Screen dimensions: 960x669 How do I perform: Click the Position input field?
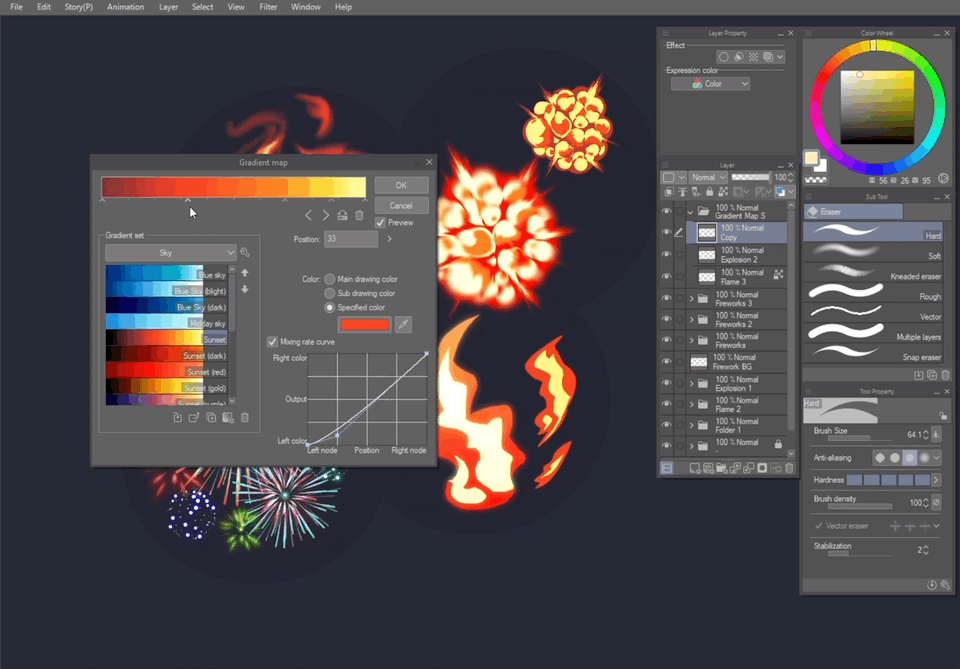tap(351, 239)
